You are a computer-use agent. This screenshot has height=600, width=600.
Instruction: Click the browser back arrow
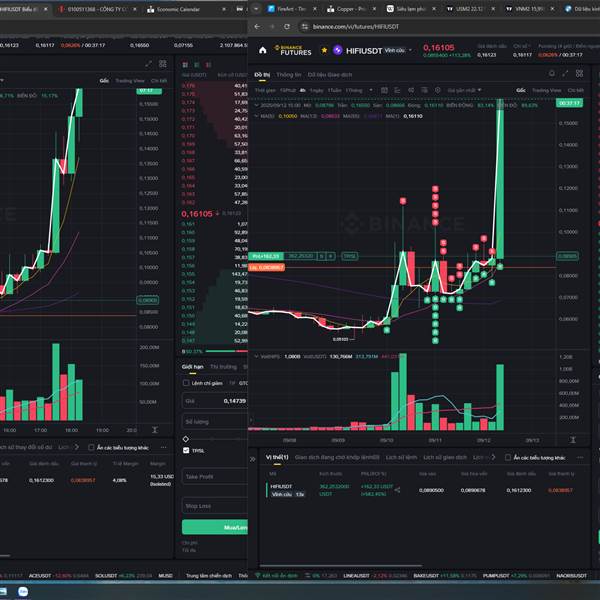257,26
